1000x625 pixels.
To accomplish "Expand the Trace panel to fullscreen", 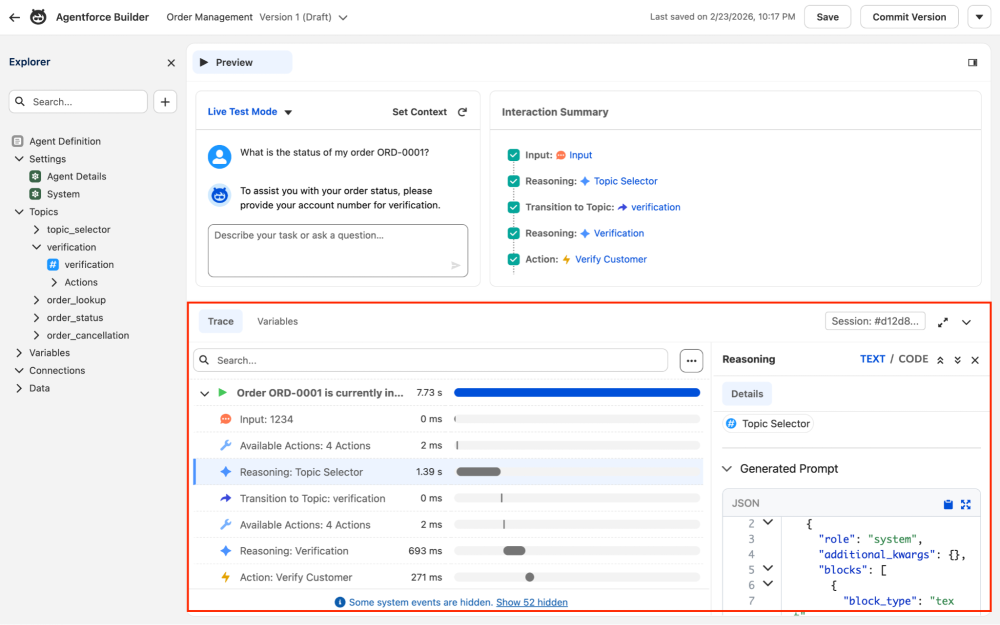I will coord(943,322).
